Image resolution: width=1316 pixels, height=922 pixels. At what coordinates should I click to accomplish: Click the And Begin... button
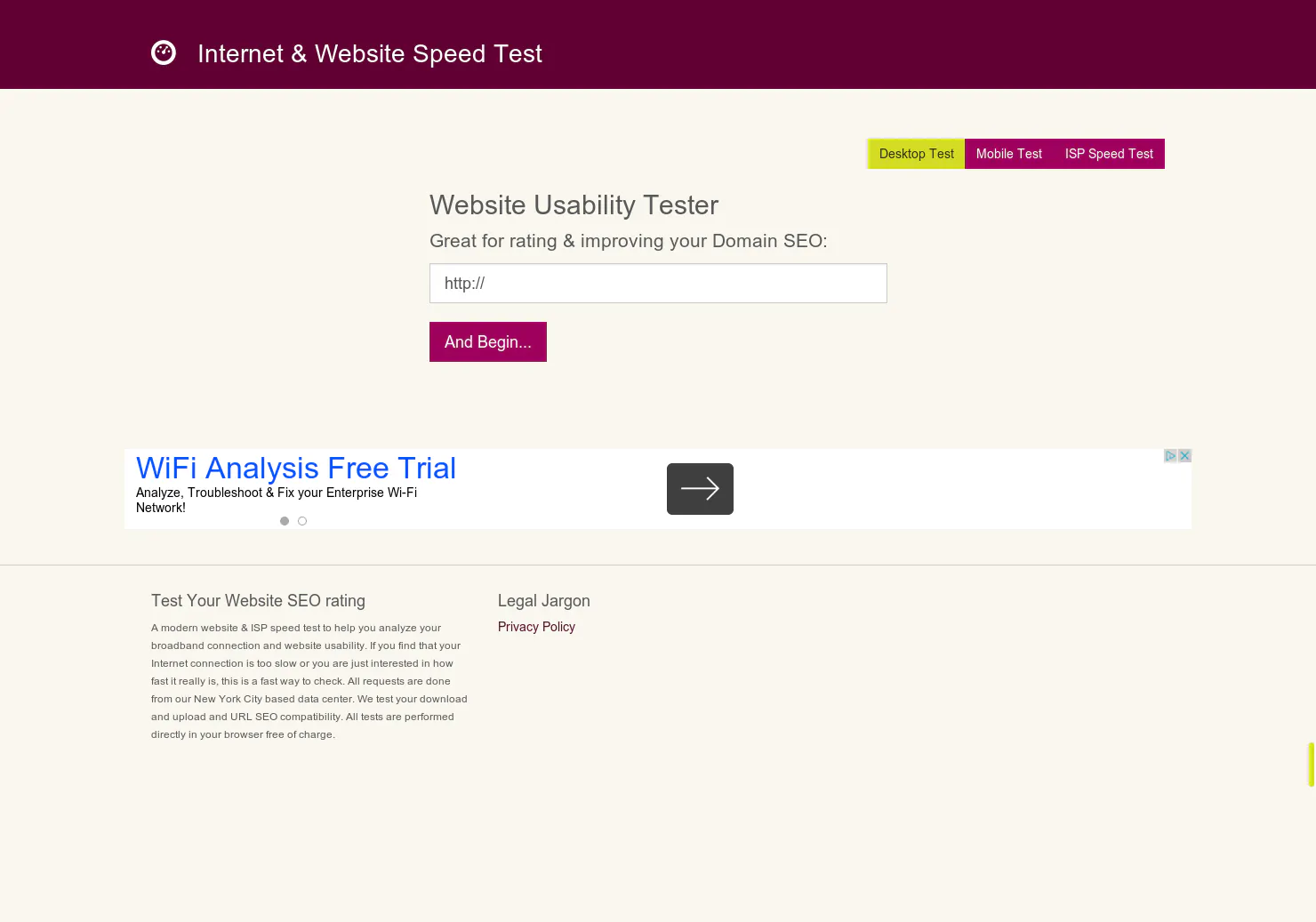488,341
